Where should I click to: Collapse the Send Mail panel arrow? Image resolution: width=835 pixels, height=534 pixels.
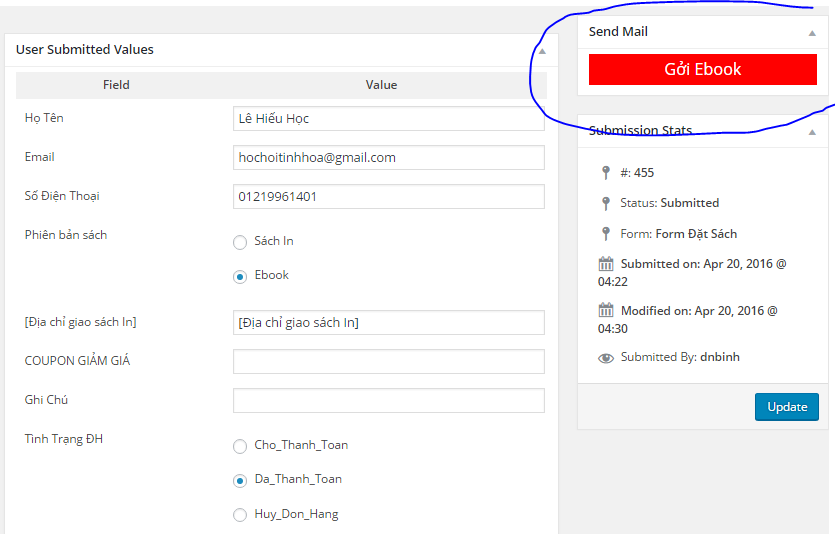[x=812, y=33]
